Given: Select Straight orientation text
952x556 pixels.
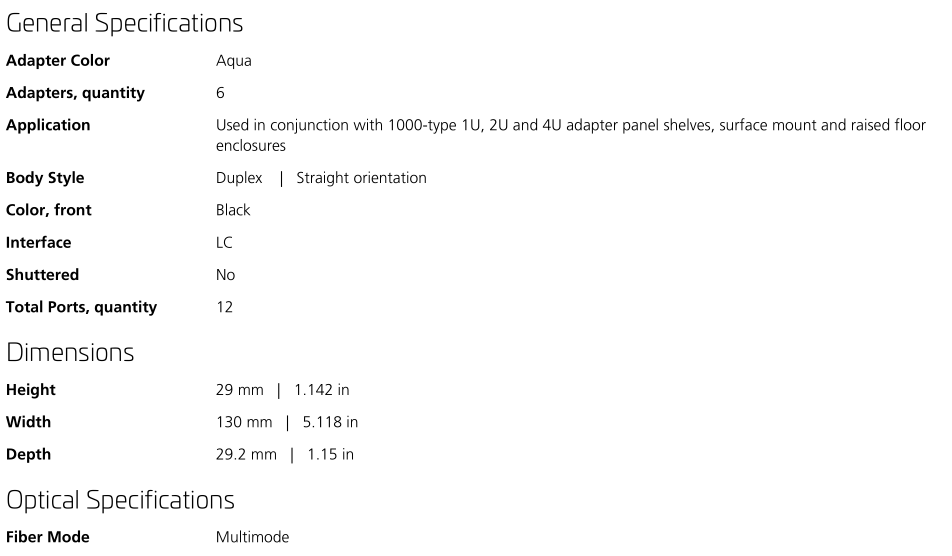Looking at the screenshot, I should click(361, 178).
